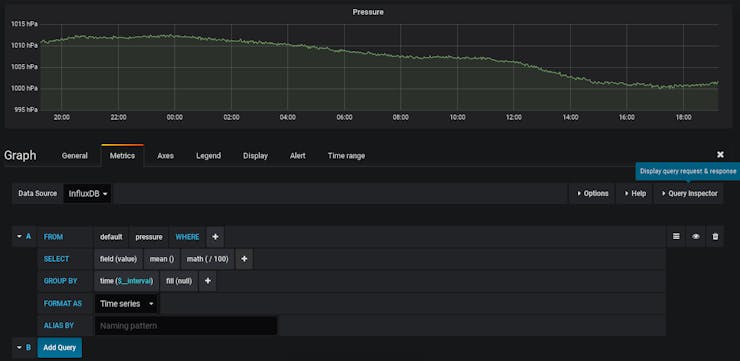The height and width of the screenshot is (361, 740).
Task: Collapse query B arrow
Action: pos(19,348)
